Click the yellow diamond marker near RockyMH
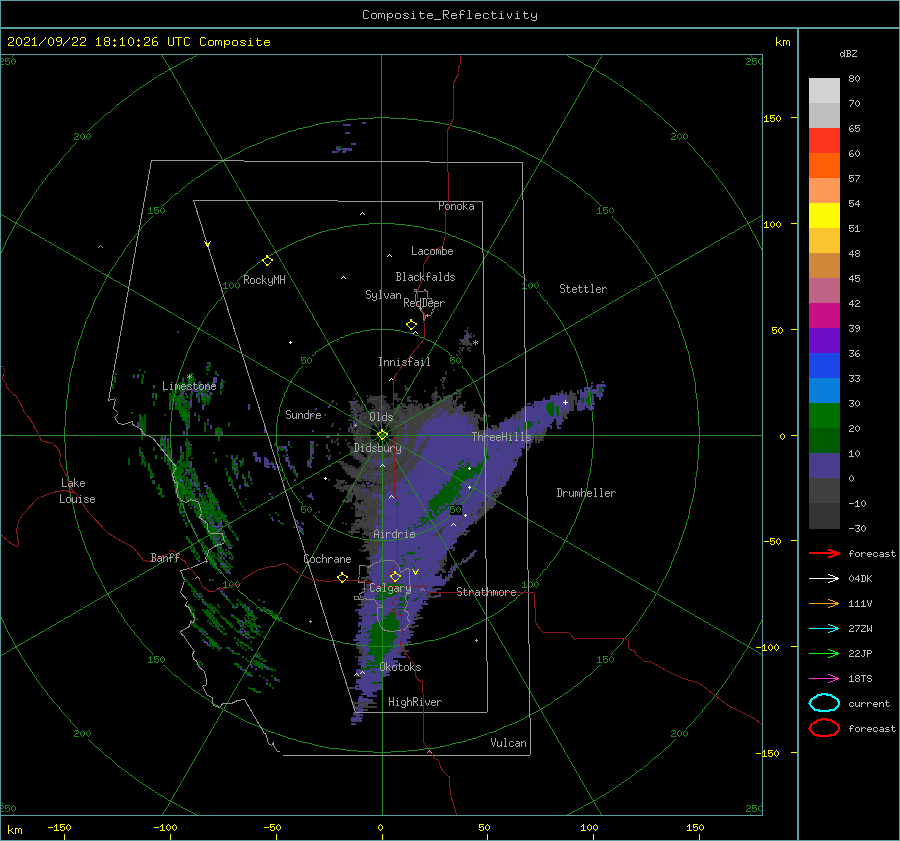The image size is (900, 841). 267,261
